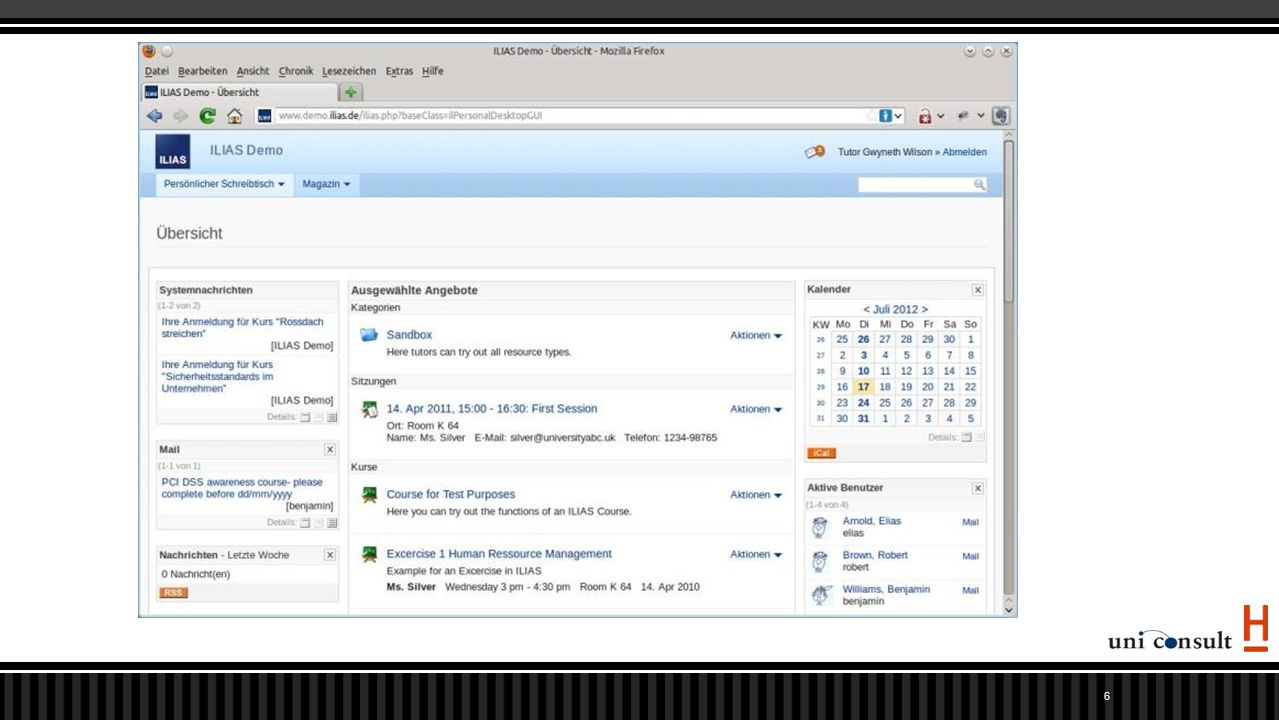The image size is (1279, 720).
Task: Click the Sandbox folder icon
Action: [x=369, y=335]
